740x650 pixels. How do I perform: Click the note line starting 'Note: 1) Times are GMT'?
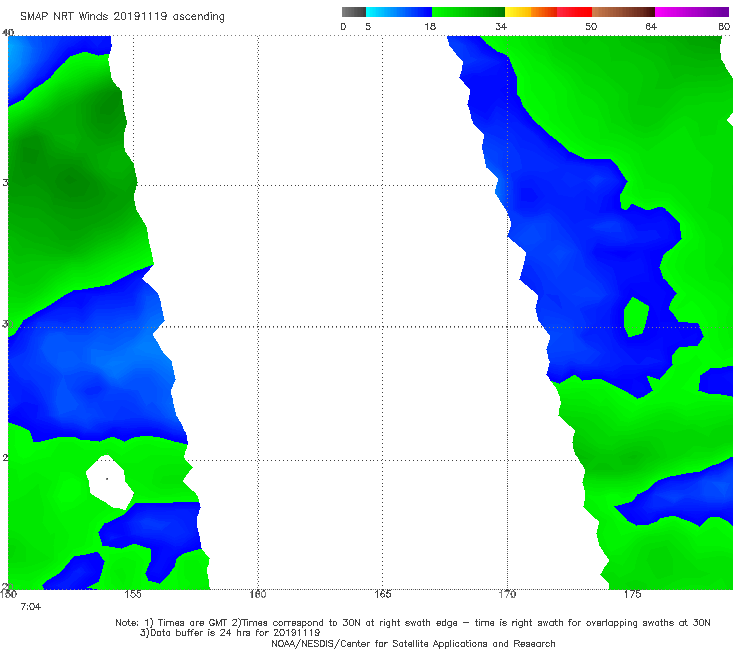(x=413, y=623)
